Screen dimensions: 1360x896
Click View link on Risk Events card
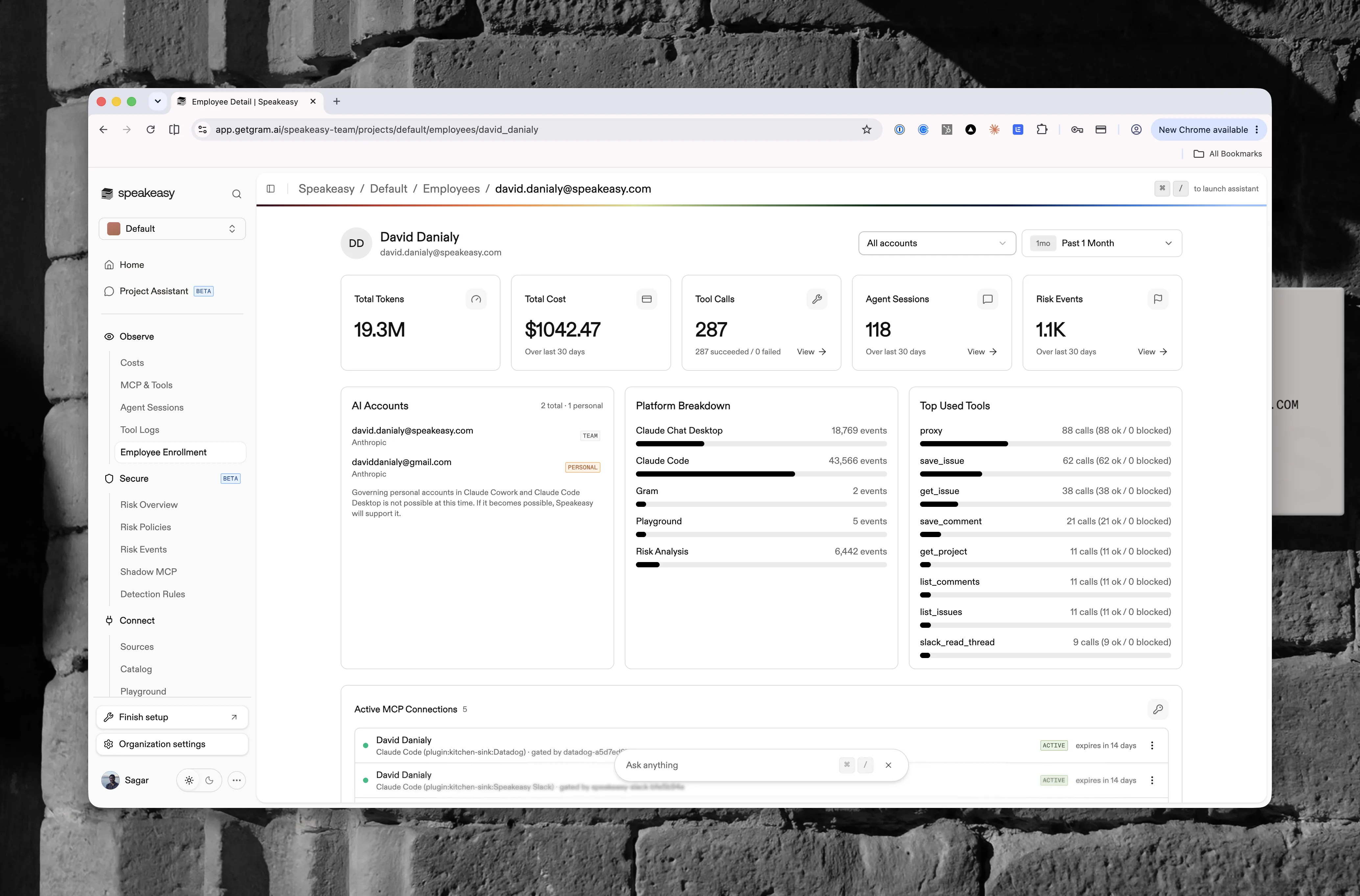pyautogui.click(x=1153, y=351)
